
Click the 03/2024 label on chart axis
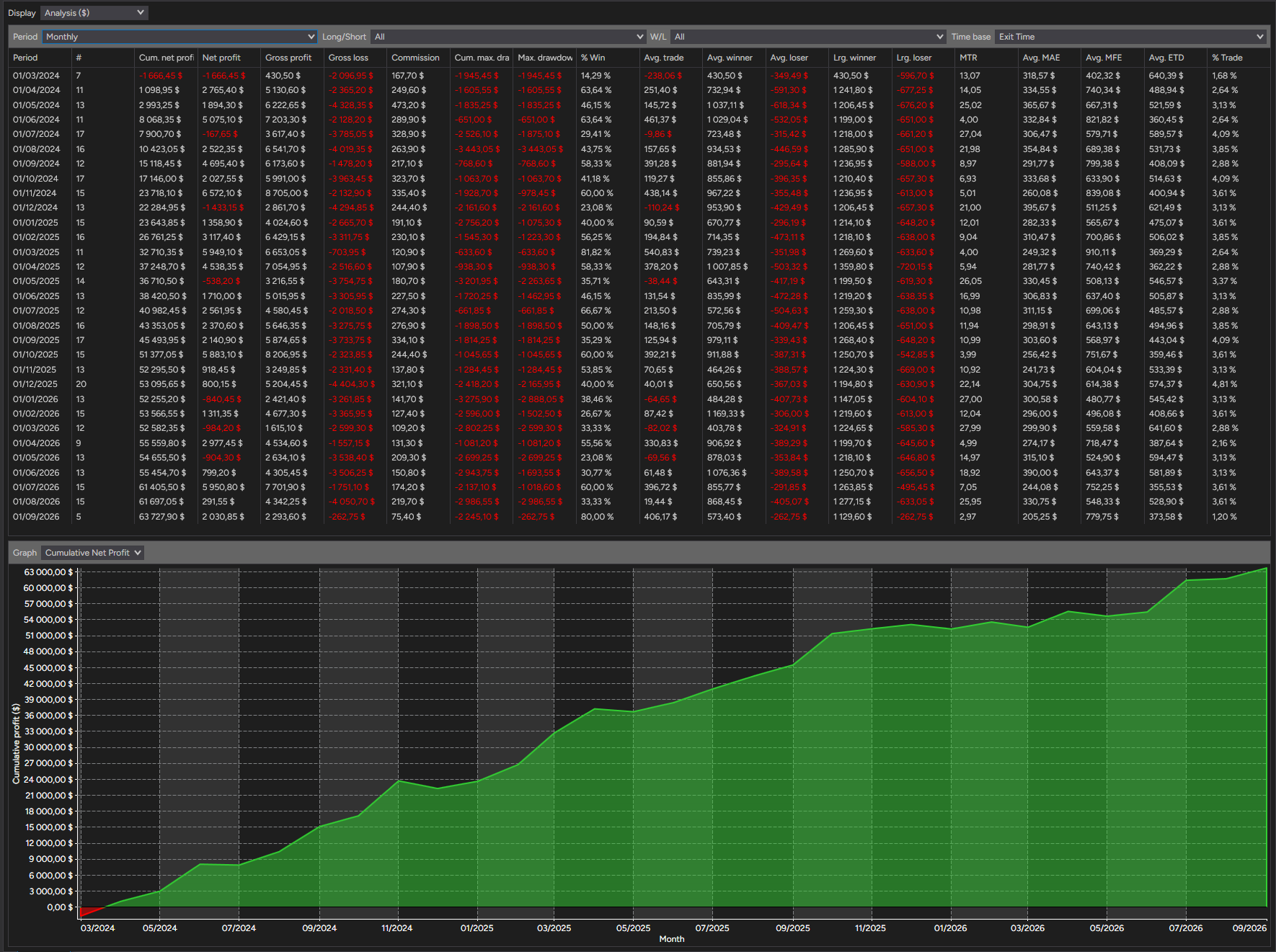[x=97, y=928]
